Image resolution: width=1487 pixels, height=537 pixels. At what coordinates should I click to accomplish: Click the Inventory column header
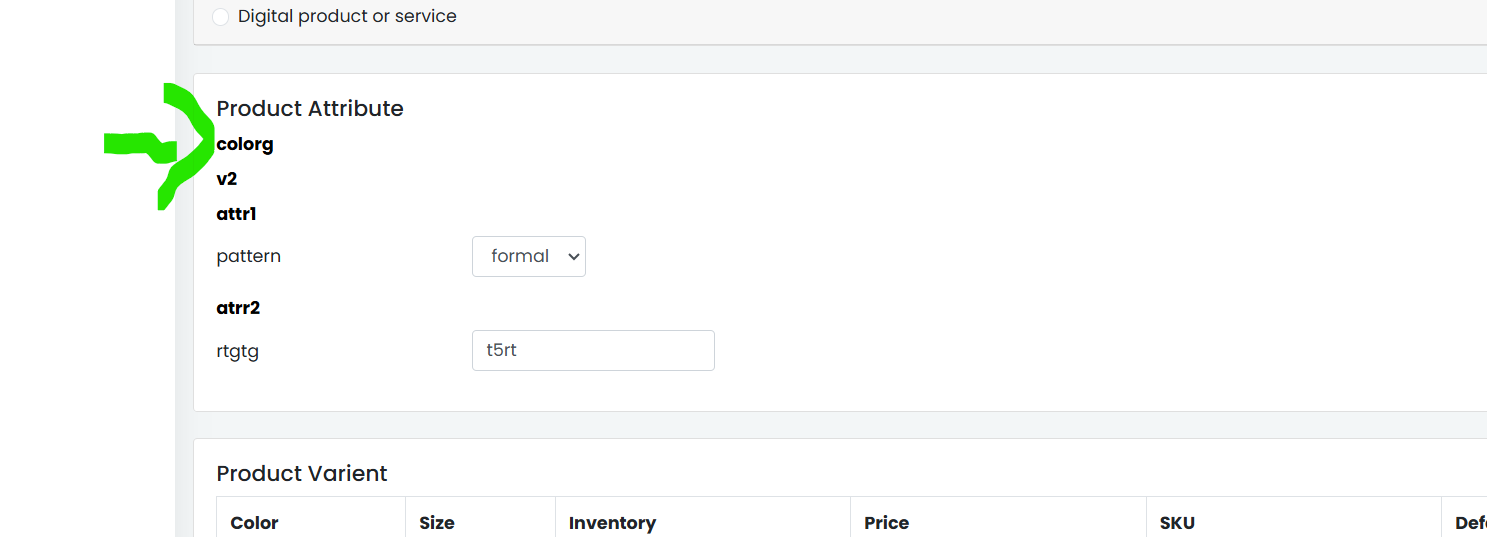pyautogui.click(x=612, y=522)
